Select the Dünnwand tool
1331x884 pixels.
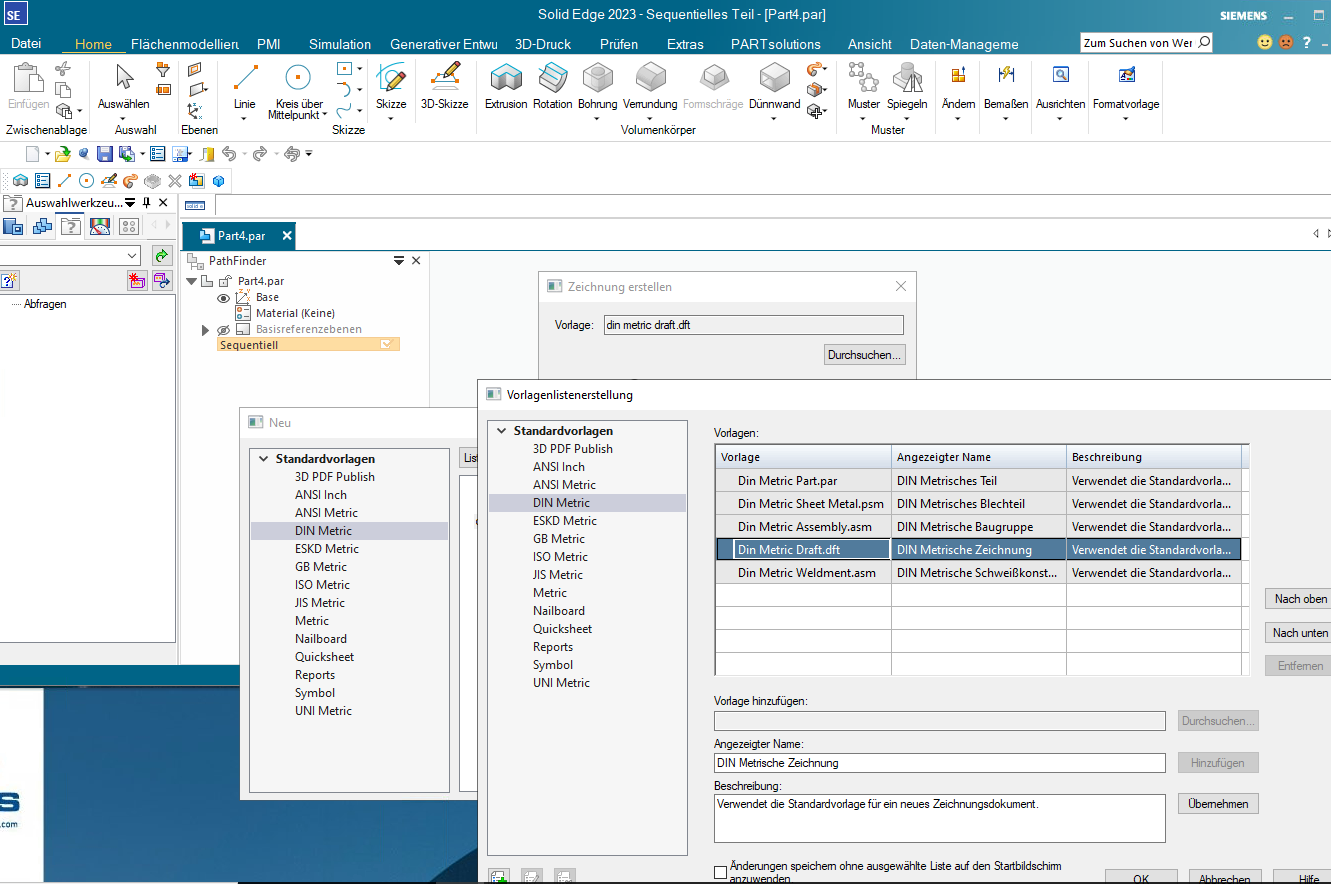(x=774, y=85)
